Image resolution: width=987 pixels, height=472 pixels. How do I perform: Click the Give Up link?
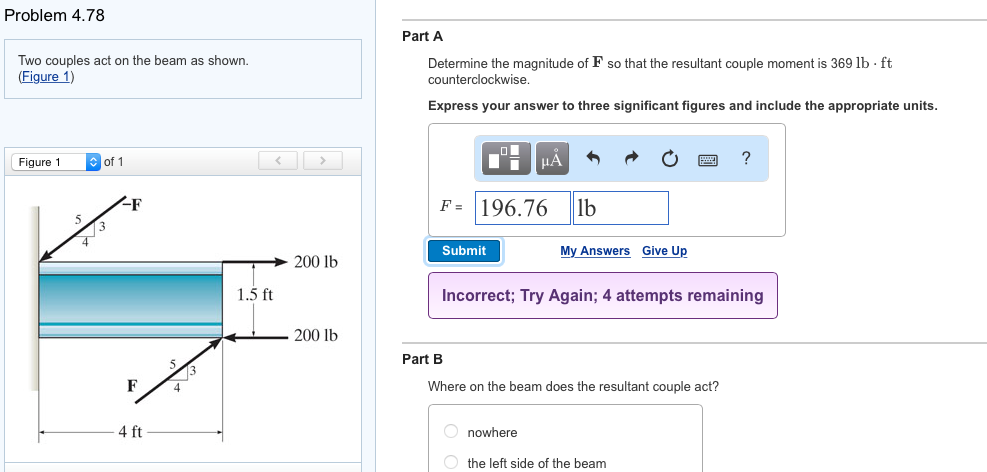pyautogui.click(x=664, y=250)
